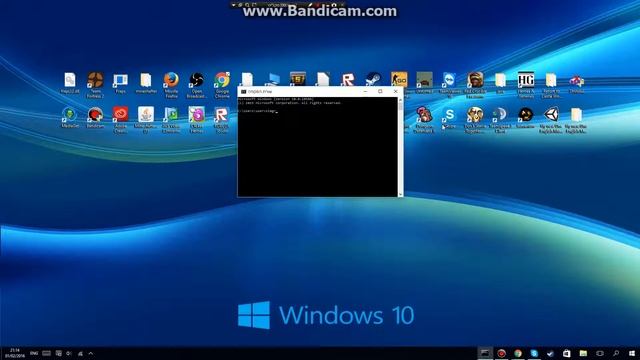
Task: Select the Skype desktop shortcut
Action: tap(449, 118)
